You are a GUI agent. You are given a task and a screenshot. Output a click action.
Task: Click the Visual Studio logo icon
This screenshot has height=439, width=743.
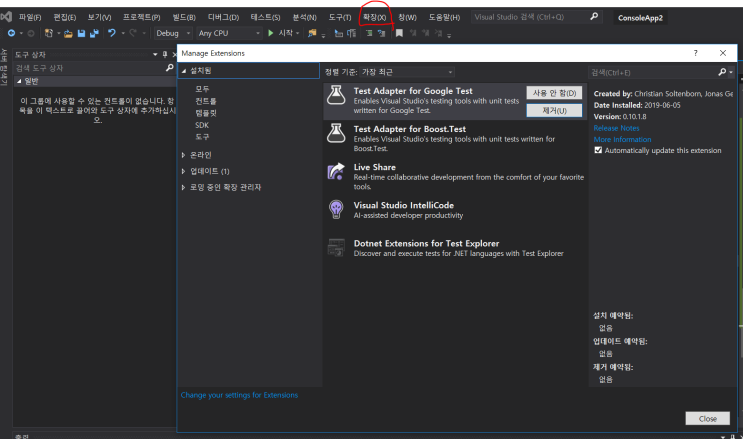click(6, 17)
